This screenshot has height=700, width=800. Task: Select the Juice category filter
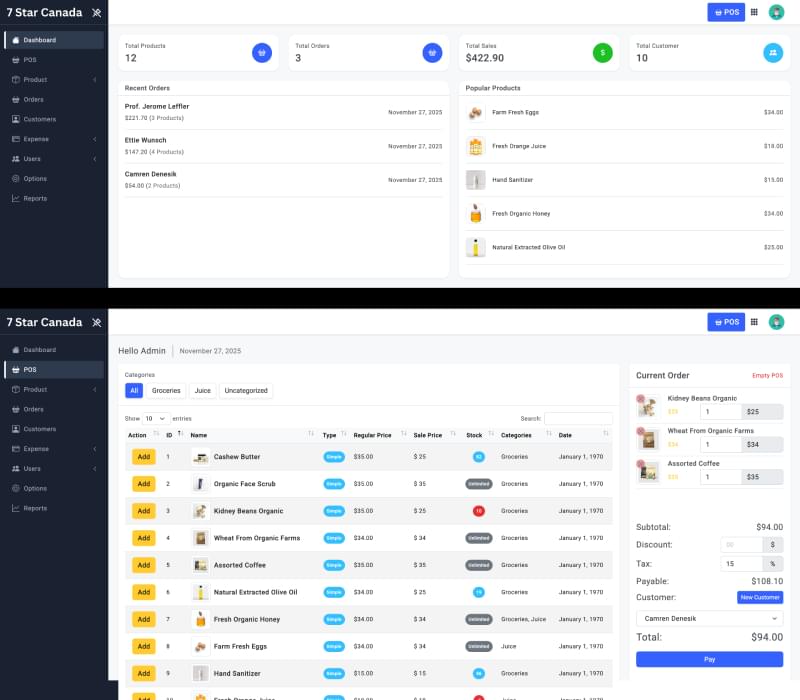click(202, 391)
